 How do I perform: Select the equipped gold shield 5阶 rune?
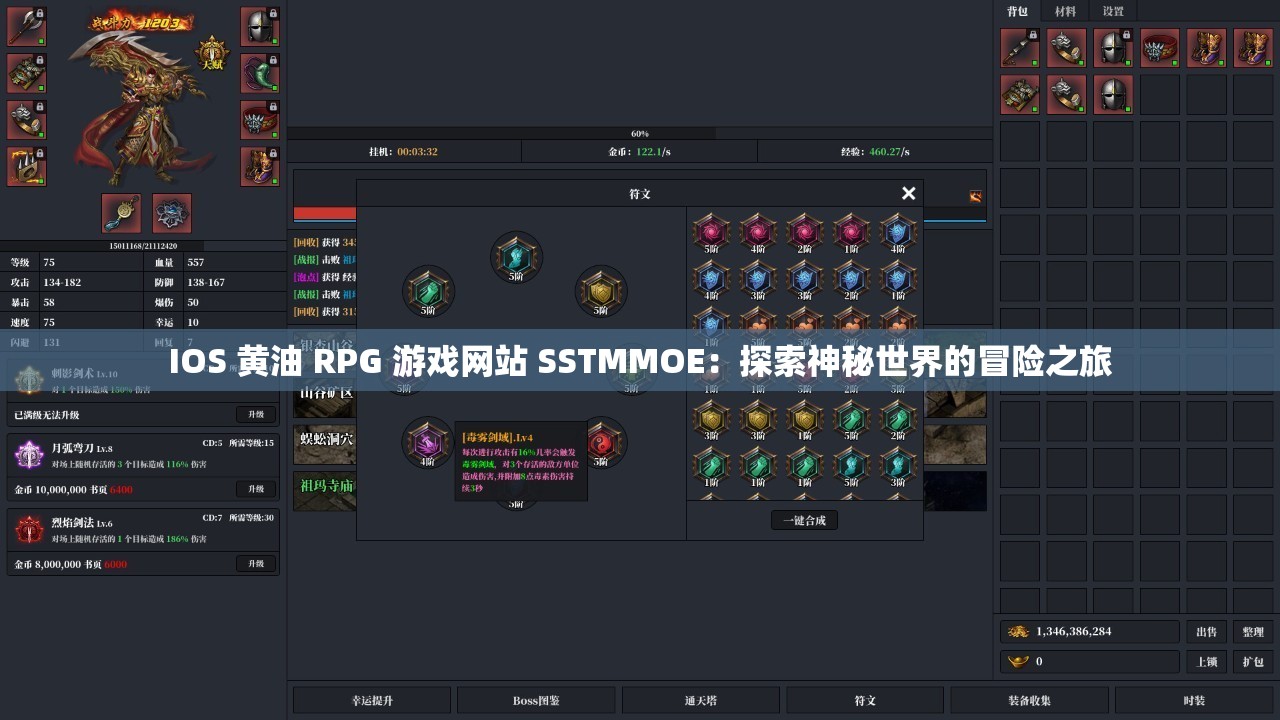click(601, 291)
